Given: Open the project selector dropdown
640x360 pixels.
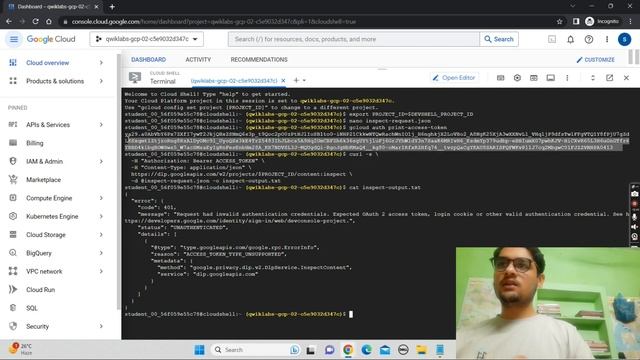Looking at the screenshot, I should (x=147, y=39).
